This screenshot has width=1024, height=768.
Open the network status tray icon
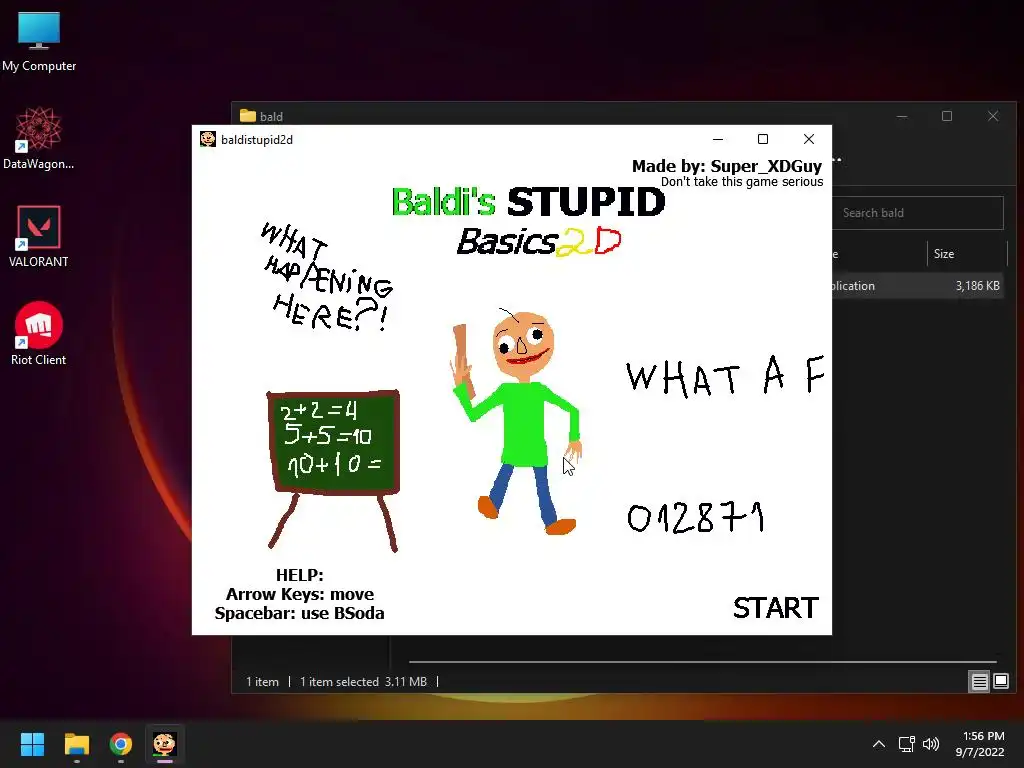coord(906,744)
